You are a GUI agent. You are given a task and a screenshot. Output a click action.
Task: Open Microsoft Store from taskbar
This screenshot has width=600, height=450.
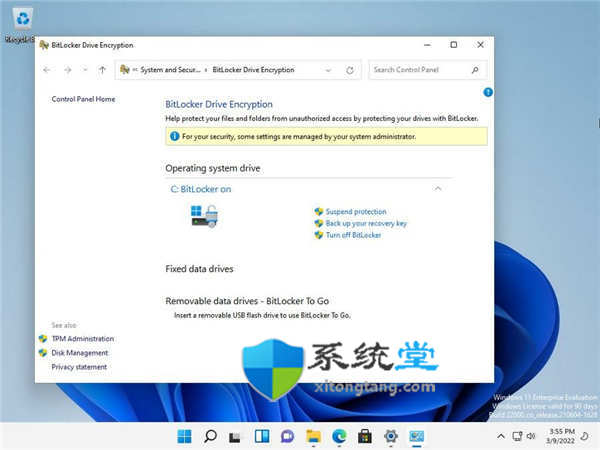[x=365, y=436]
